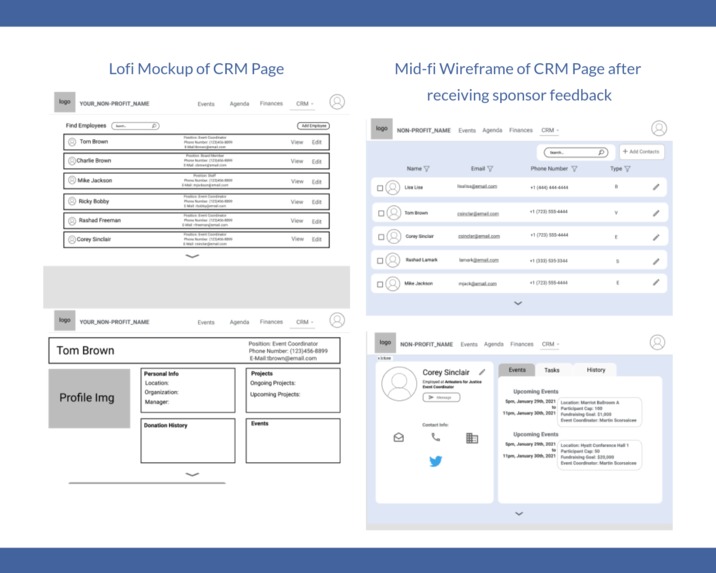The width and height of the screenshot is (716, 573).
Task: Click the pencil icon in mid-fi Mike Jackson row
Action: 656,283
